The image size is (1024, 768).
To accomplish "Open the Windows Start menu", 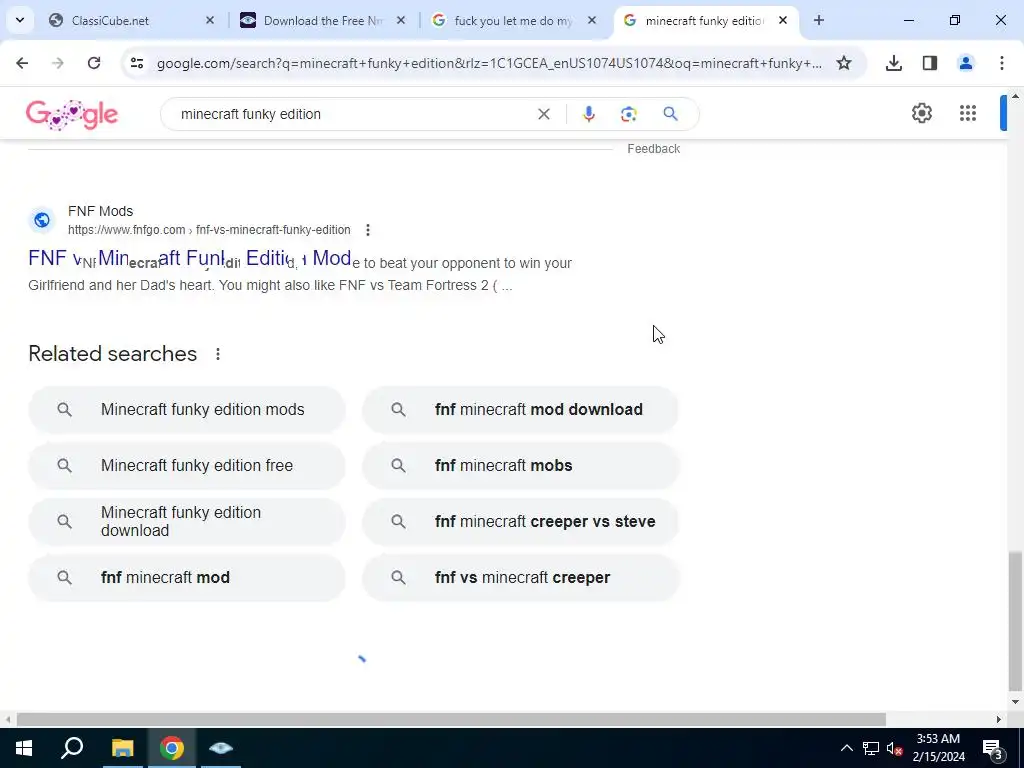I will click(24, 748).
